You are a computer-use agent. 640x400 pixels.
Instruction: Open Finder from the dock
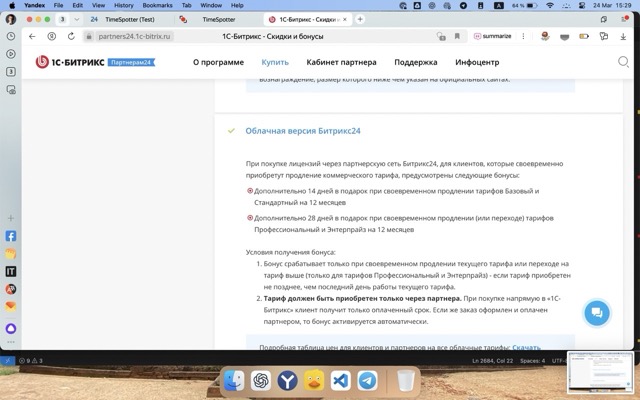point(233,381)
